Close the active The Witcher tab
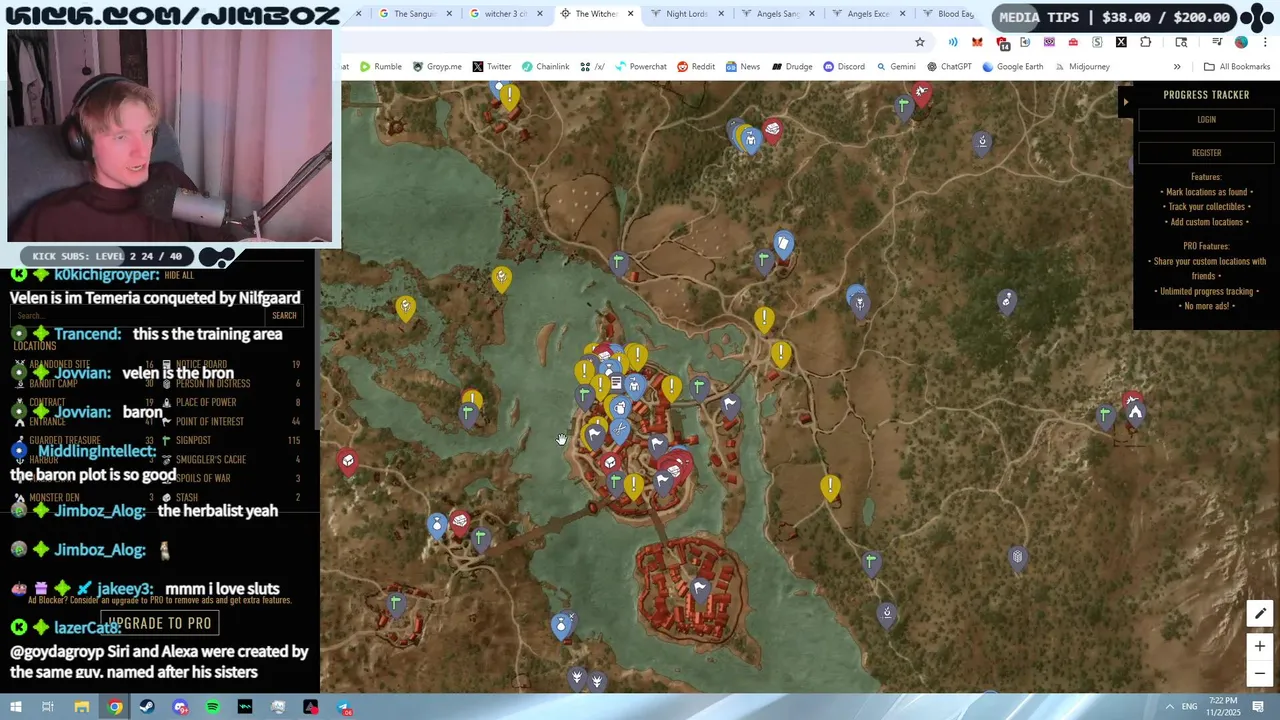The height and width of the screenshot is (720, 1280). coord(631,14)
